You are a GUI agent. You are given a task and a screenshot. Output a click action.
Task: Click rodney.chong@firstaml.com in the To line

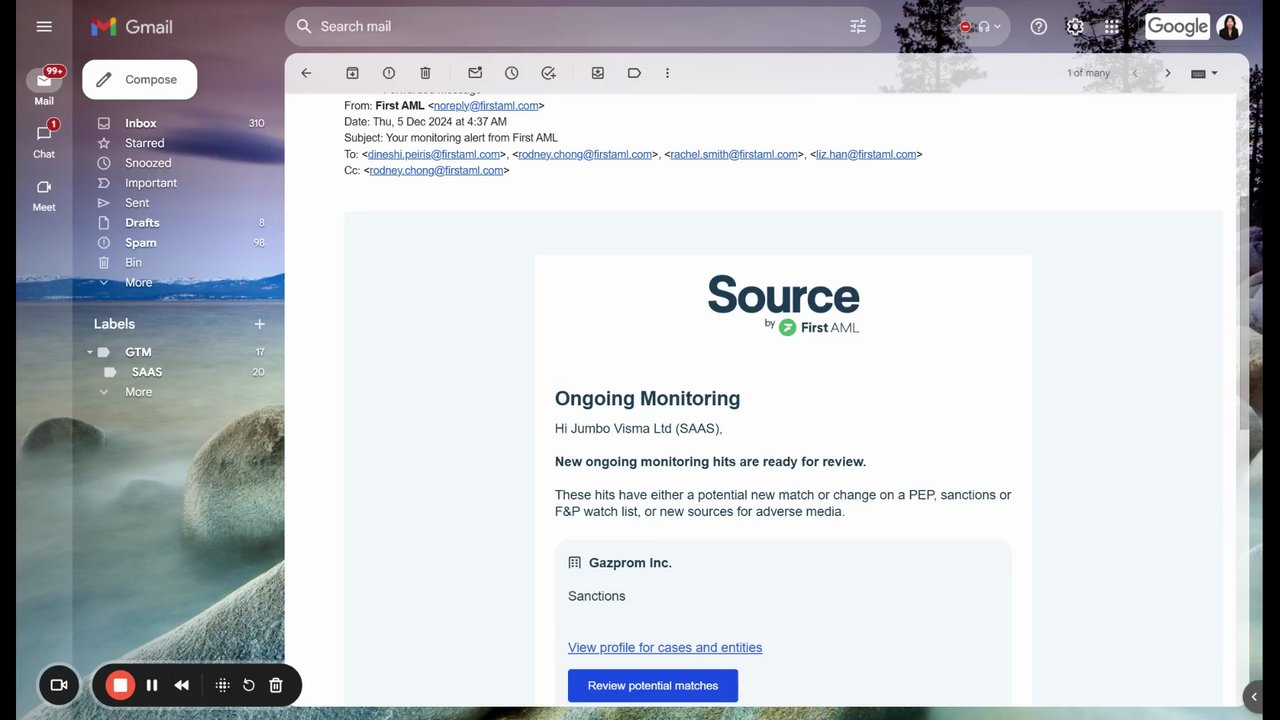click(585, 154)
